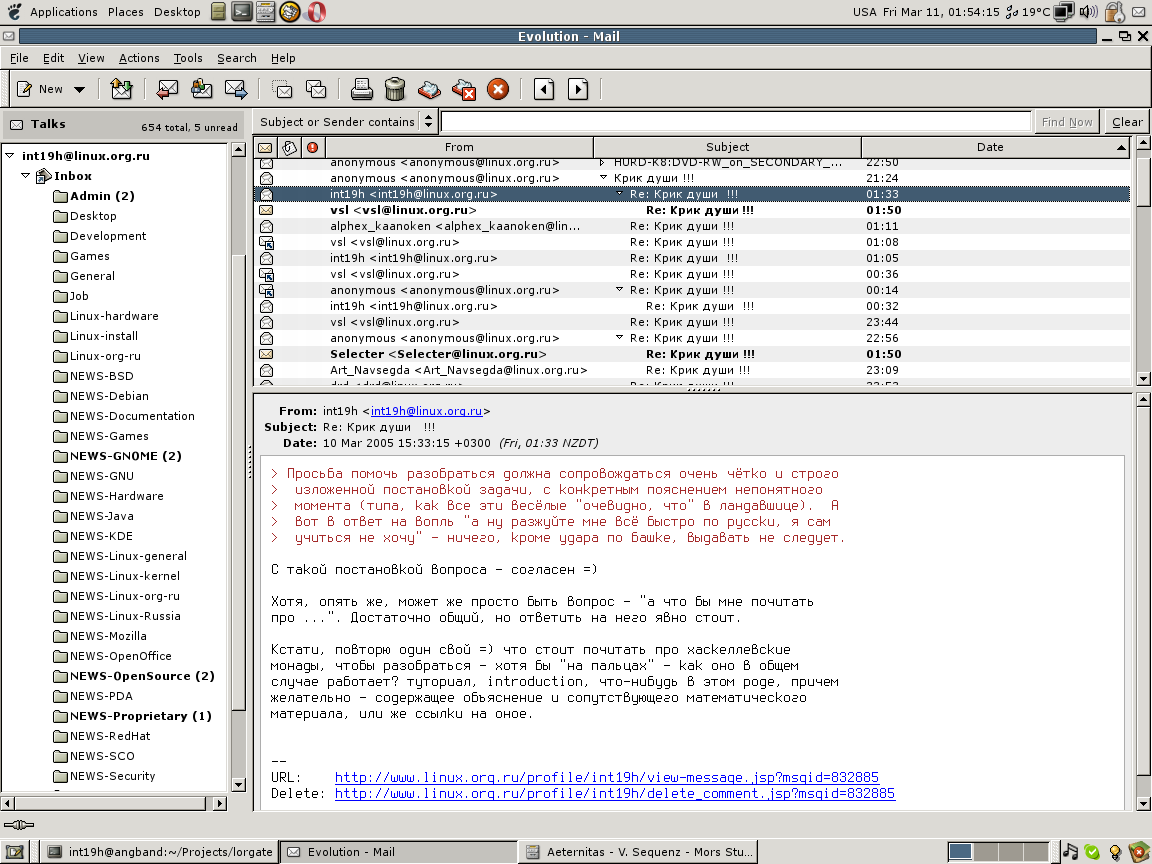Go to the next message arrow icon
Image resolution: width=1152 pixels, height=864 pixels.
click(578, 90)
